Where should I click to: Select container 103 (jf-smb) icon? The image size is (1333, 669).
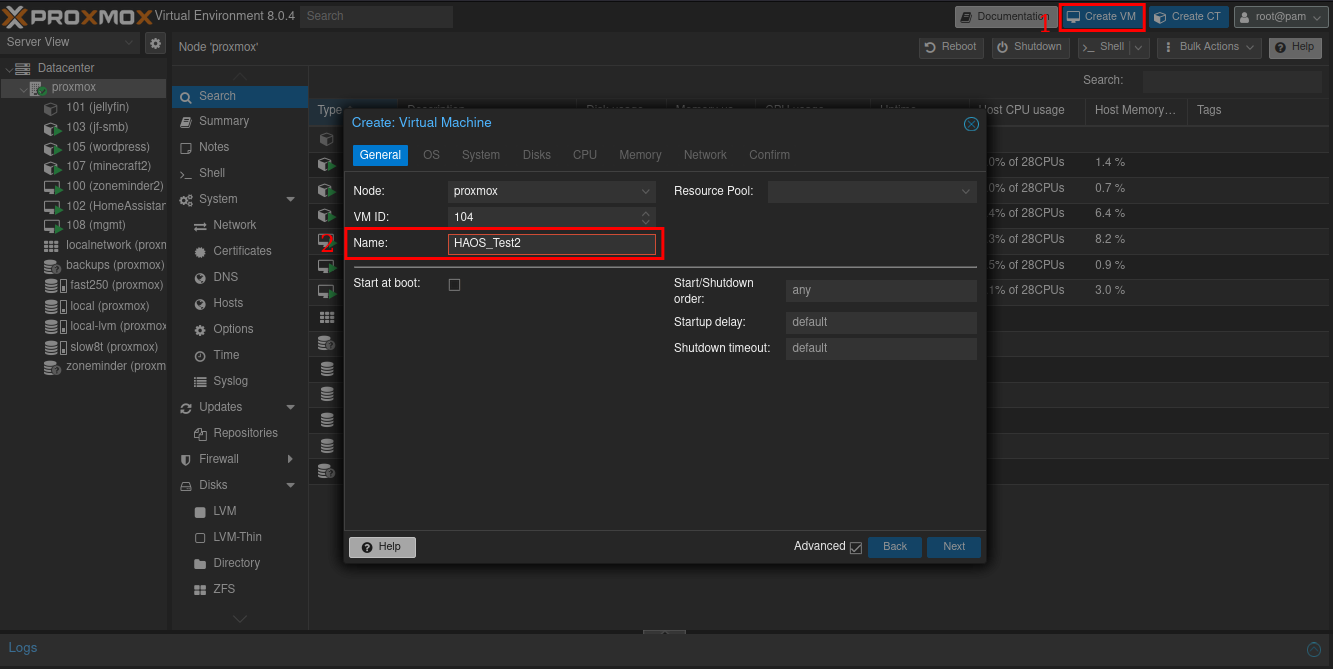(51, 128)
